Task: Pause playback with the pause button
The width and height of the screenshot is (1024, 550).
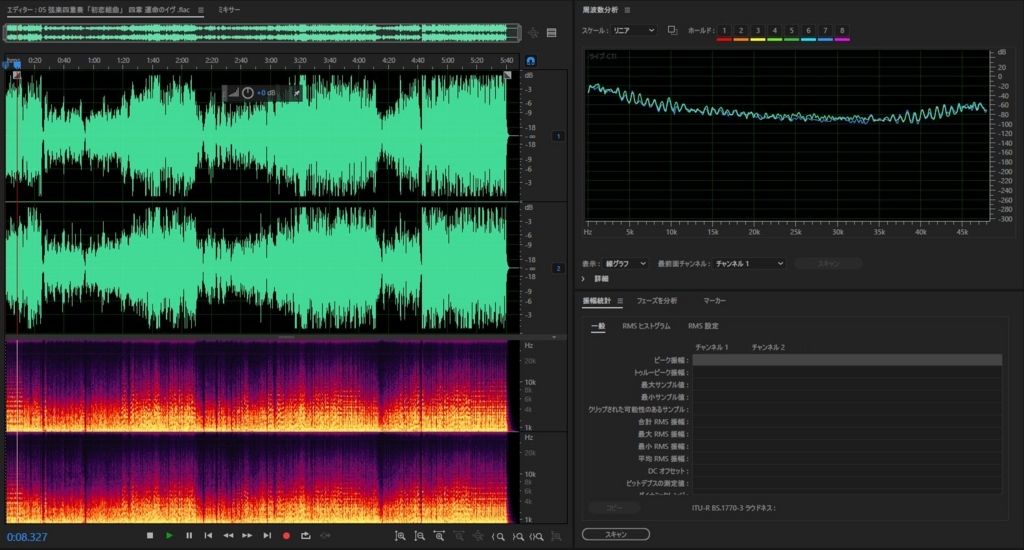Action: 189,536
